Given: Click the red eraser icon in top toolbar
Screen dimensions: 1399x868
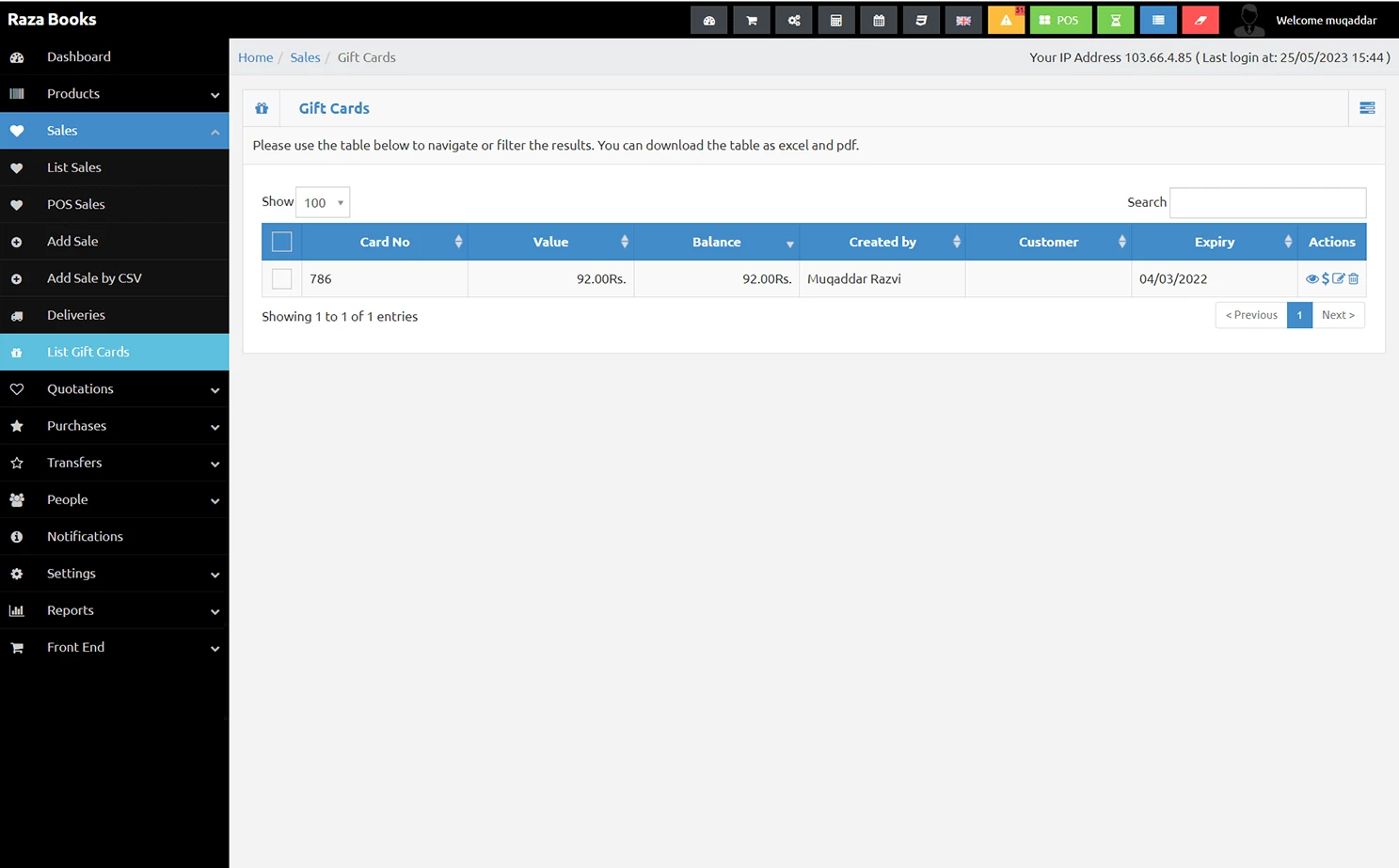Looking at the screenshot, I should click(1200, 20).
